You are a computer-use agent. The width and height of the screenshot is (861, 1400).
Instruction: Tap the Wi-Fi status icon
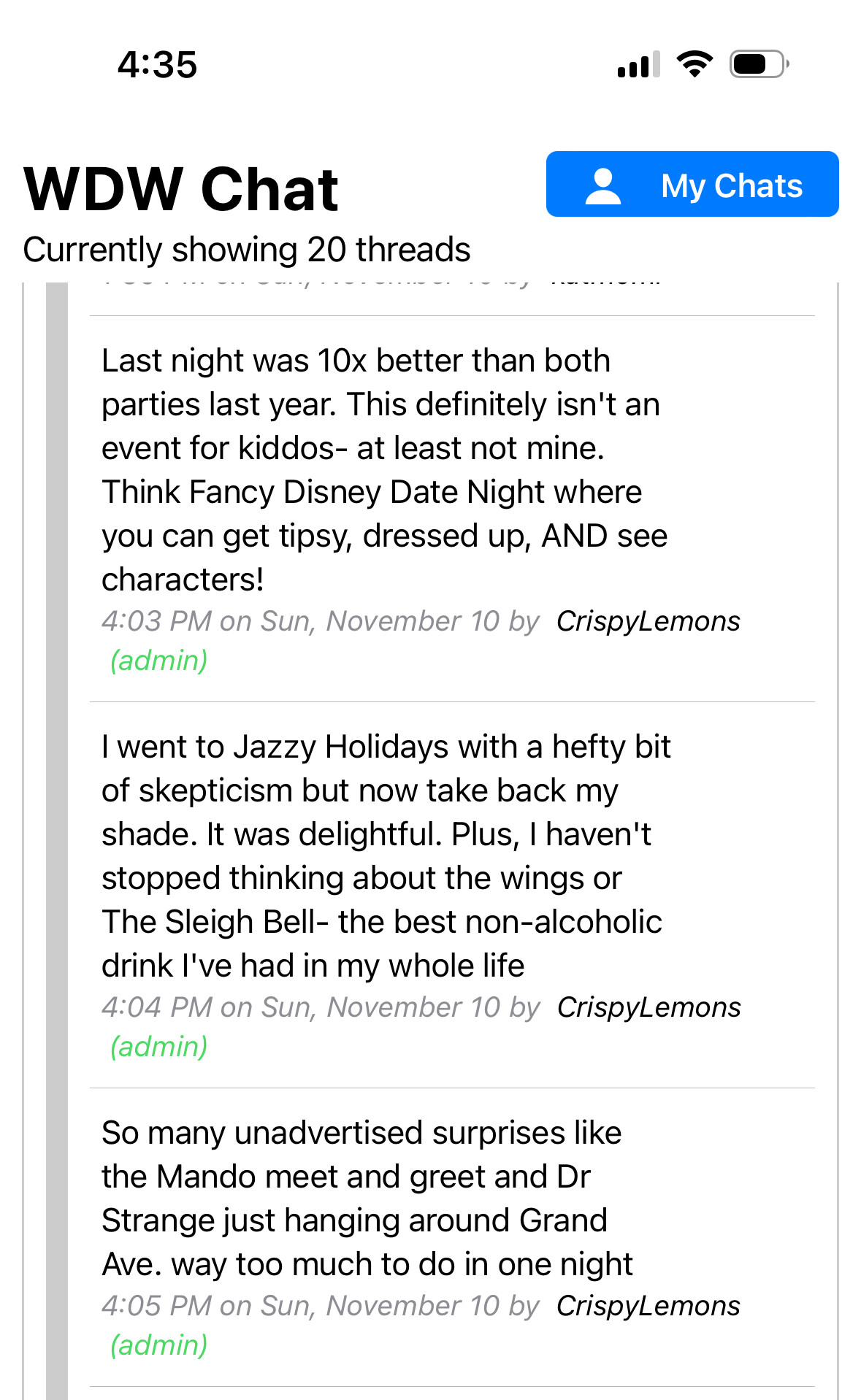(x=694, y=64)
